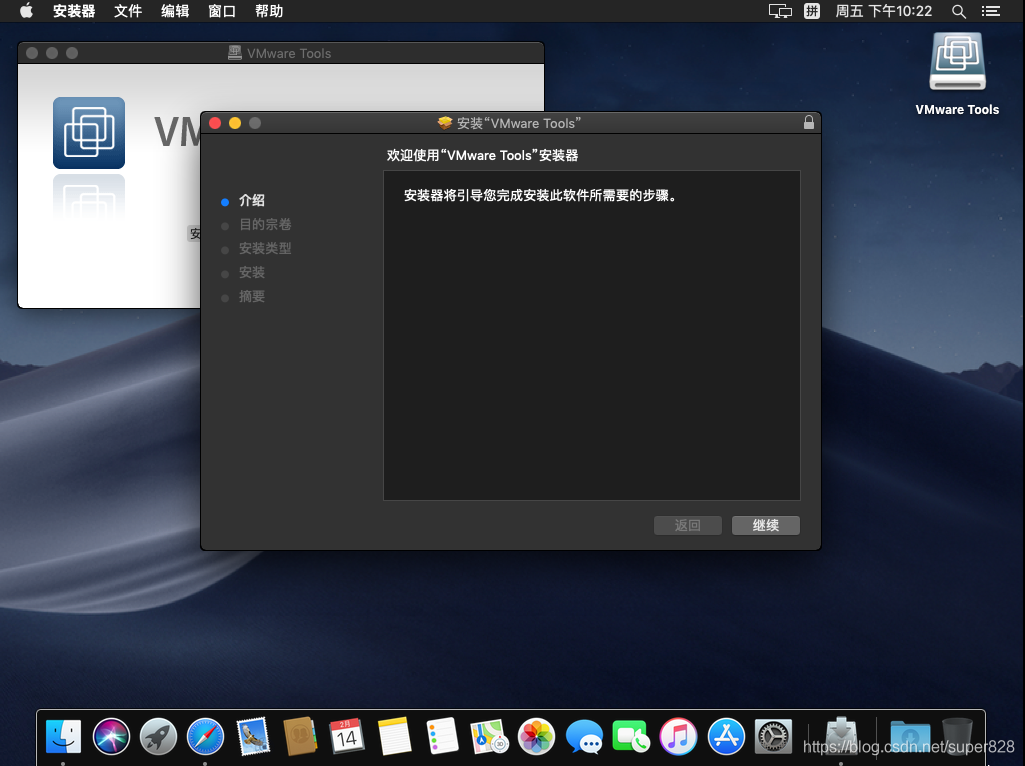Select the 摘要 step in sidebar
The height and width of the screenshot is (766, 1025).
(252, 297)
